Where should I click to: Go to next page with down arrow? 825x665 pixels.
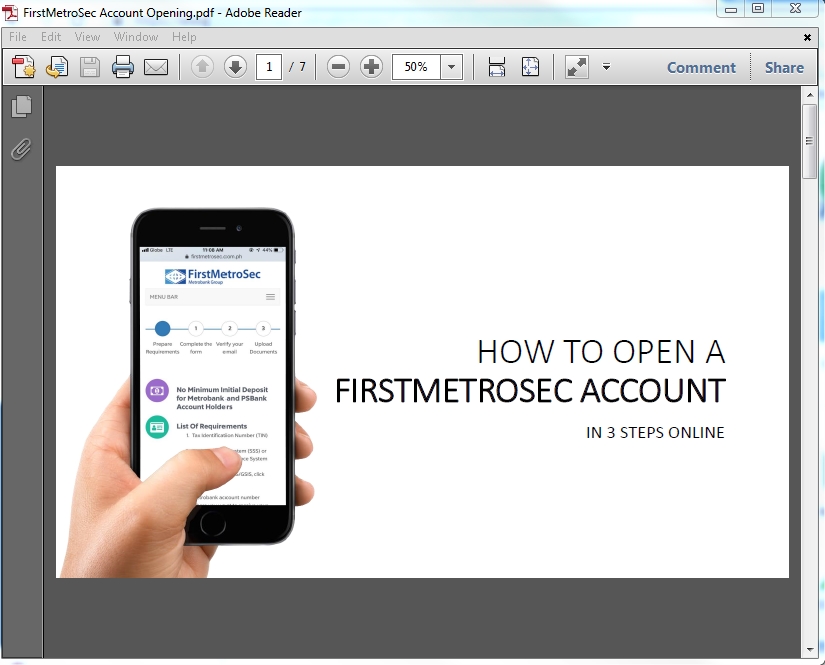tap(233, 66)
